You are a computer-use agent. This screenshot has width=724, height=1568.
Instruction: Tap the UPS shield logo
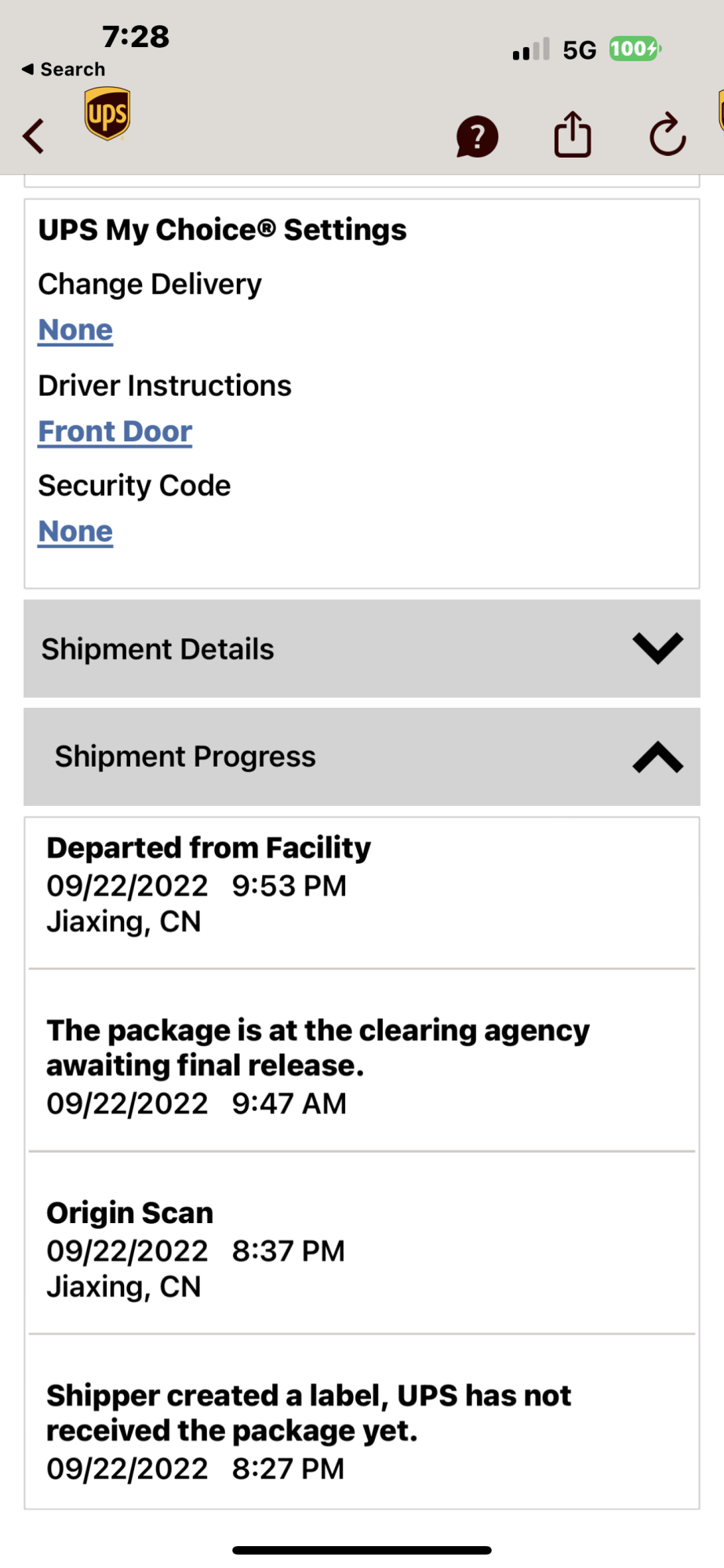tap(107, 114)
